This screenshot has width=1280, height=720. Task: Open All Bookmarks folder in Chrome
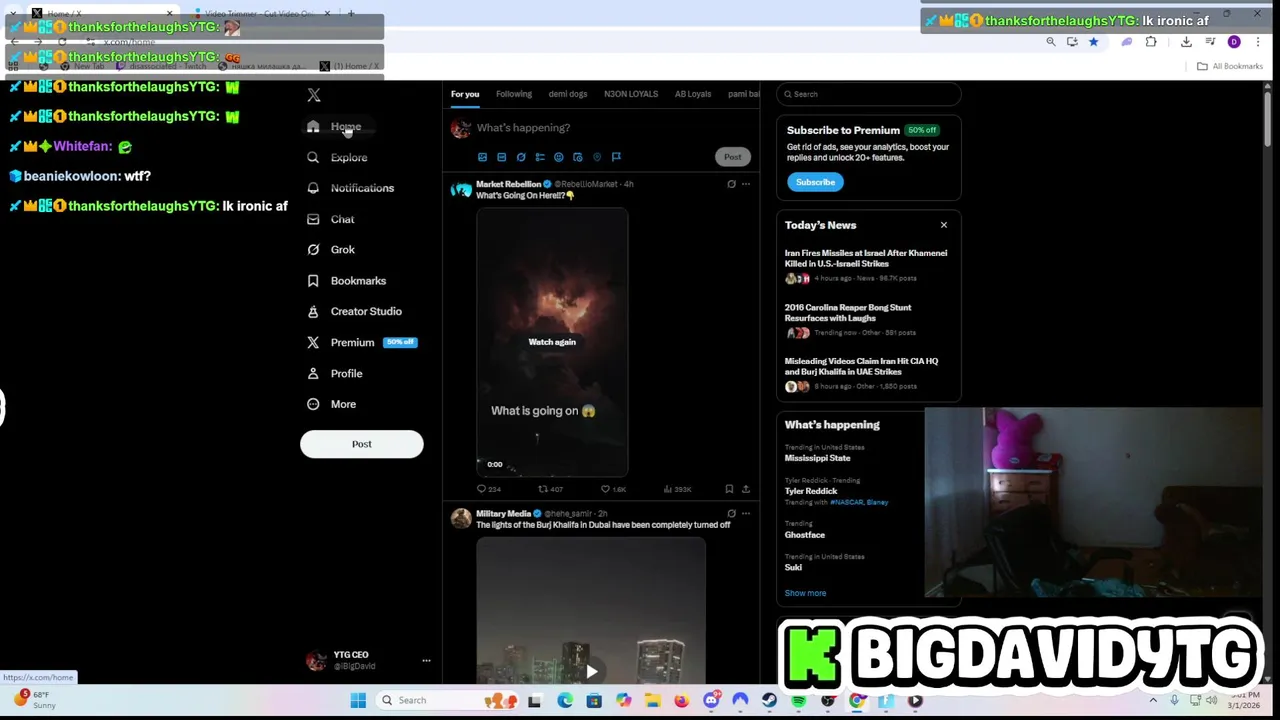pyautogui.click(x=1230, y=66)
